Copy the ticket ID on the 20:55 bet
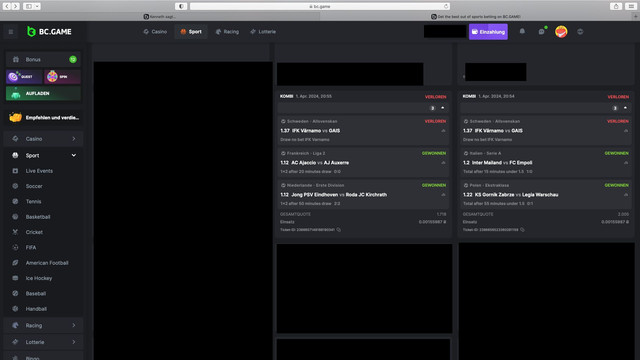 pyautogui.click(x=338, y=230)
